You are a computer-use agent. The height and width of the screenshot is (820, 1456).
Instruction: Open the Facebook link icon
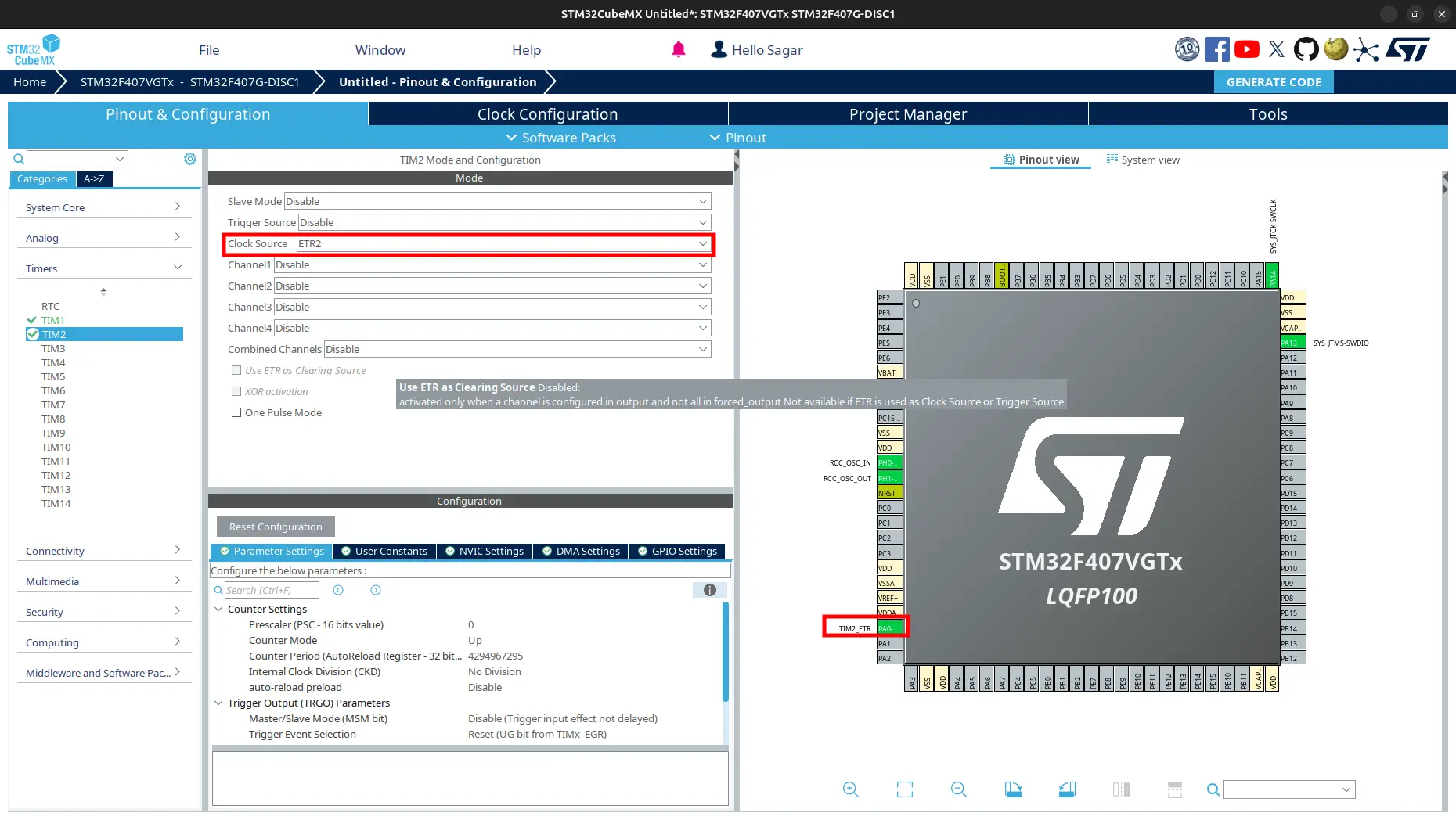[1216, 49]
